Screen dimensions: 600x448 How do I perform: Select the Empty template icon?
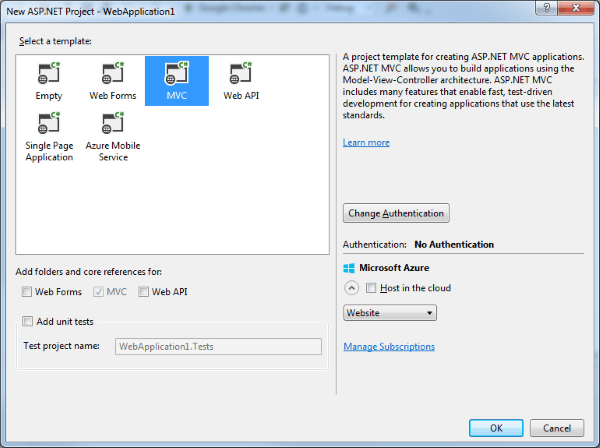click(x=49, y=73)
